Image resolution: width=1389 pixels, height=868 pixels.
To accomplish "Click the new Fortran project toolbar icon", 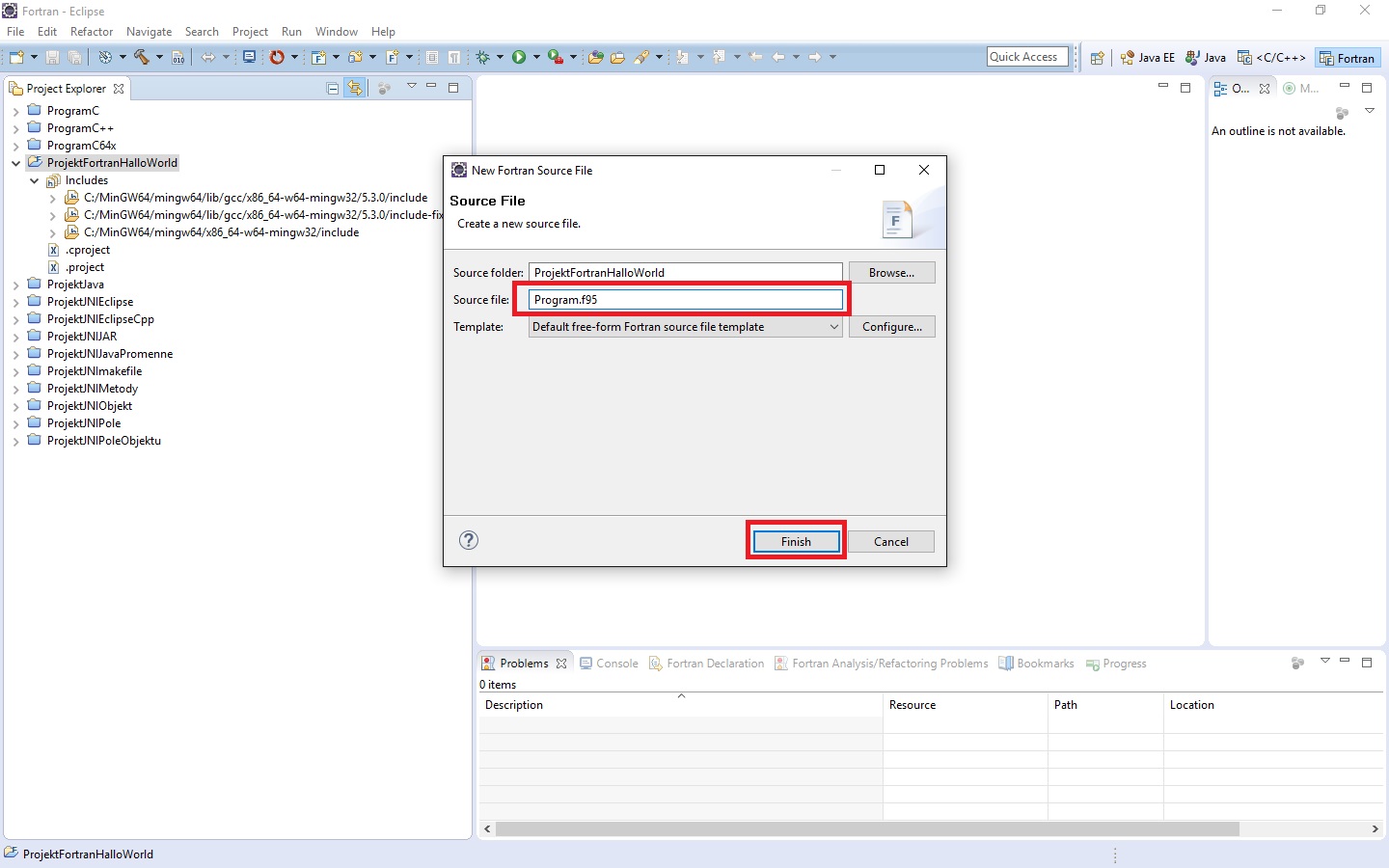I will pyautogui.click(x=318, y=58).
